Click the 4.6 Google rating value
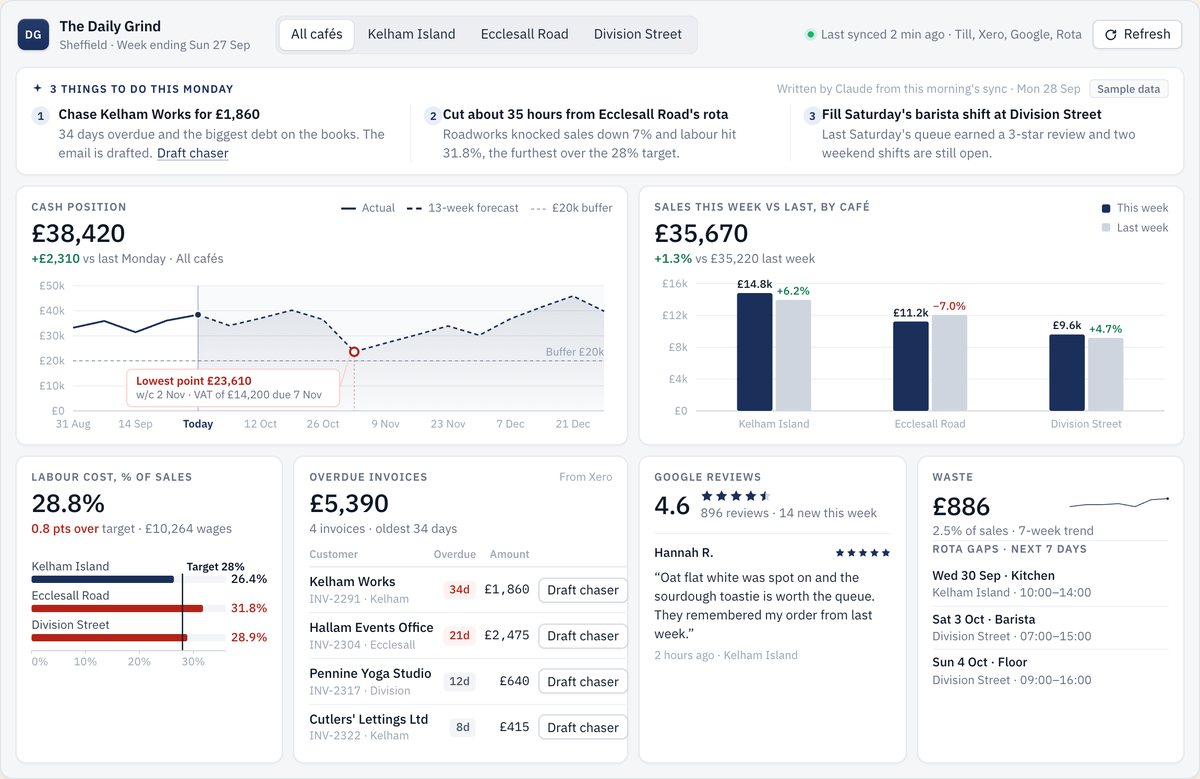 pos(672,505)
